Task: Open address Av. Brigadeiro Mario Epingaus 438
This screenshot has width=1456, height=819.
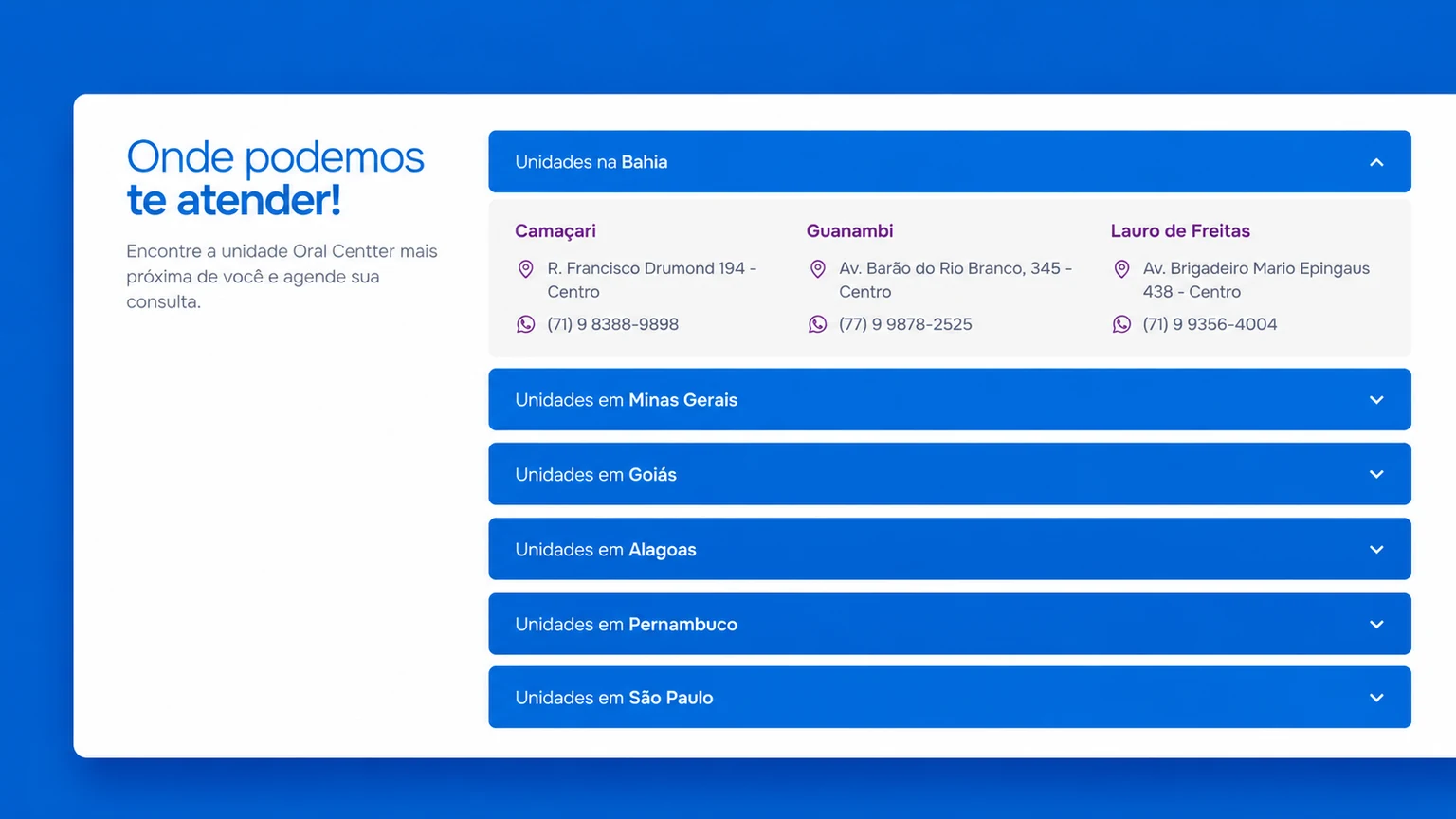Action: point(1256,280)
